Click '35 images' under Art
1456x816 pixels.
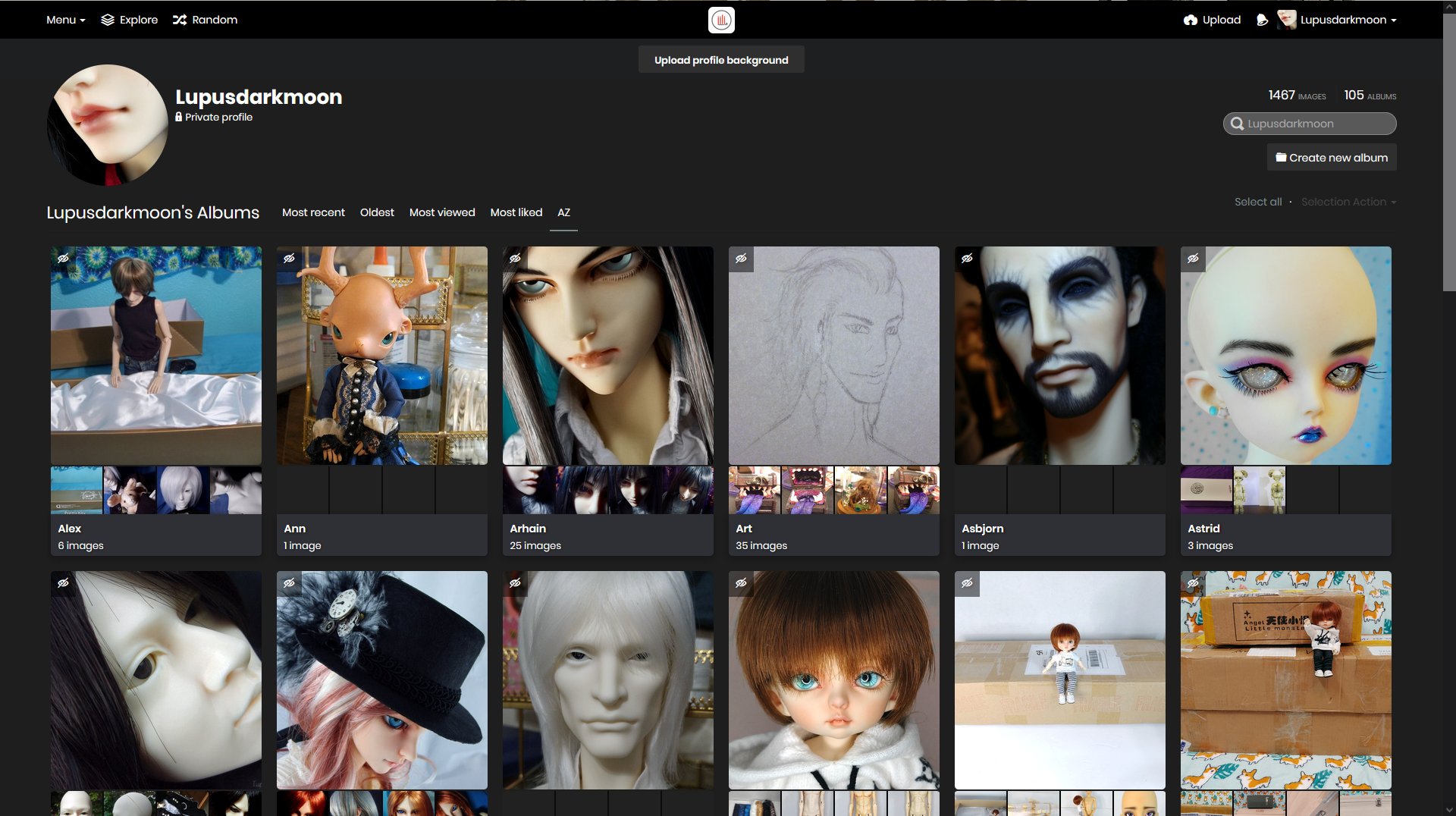[x=761, y=545]
